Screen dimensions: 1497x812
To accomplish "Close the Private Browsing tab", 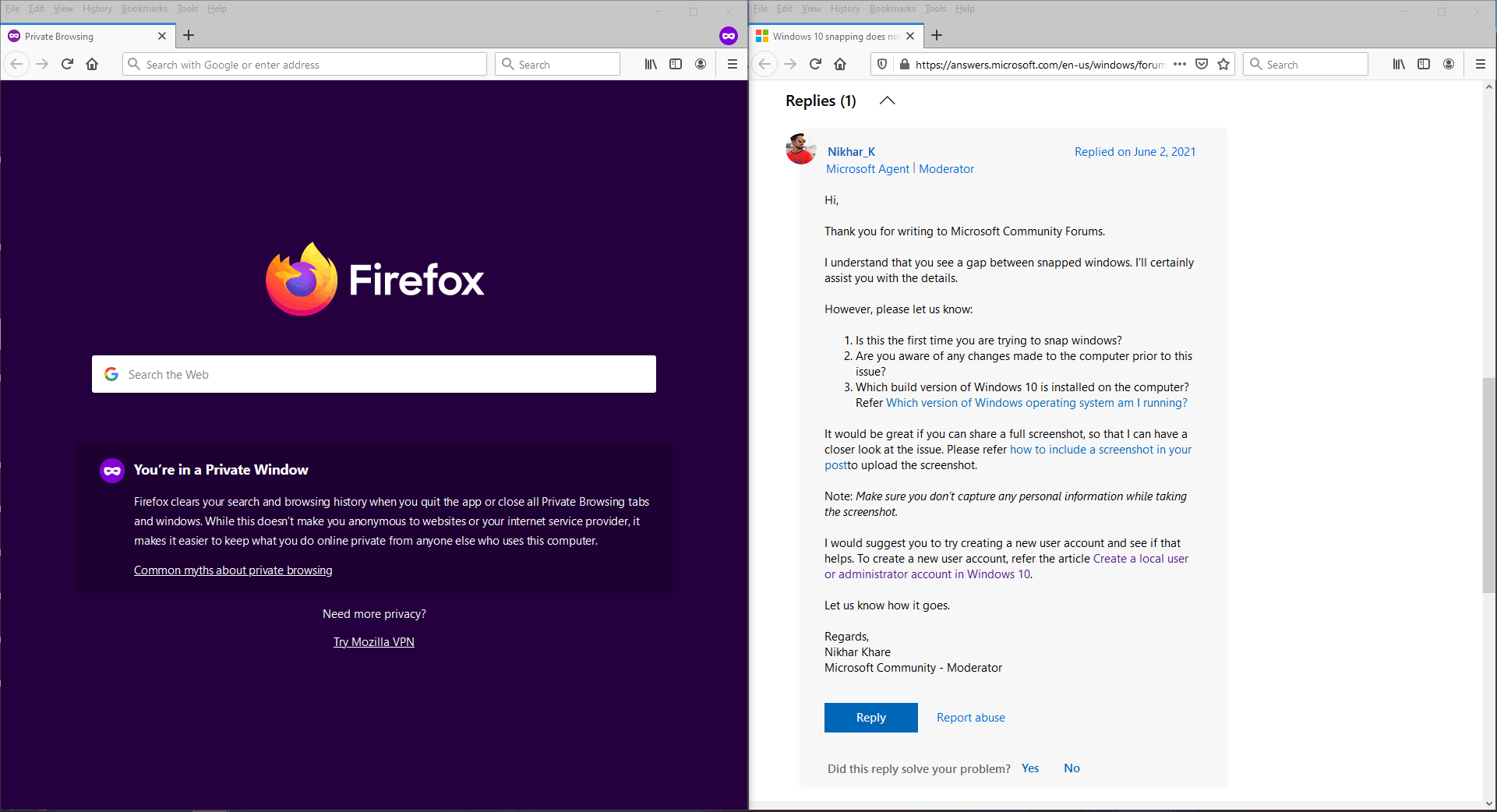I will pyautogui.click(x=162, y=36).
